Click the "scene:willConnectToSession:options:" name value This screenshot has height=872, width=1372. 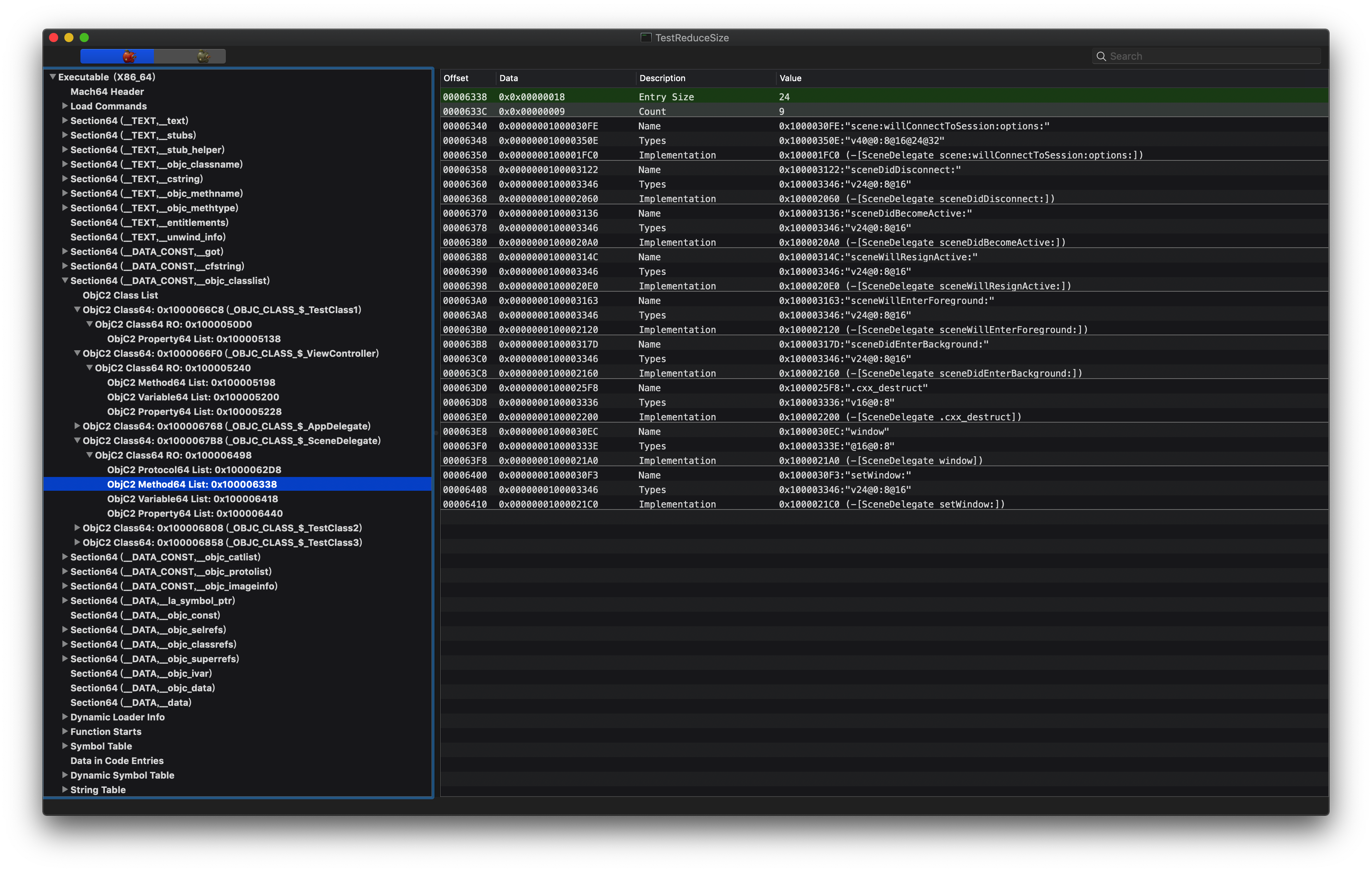914,126
